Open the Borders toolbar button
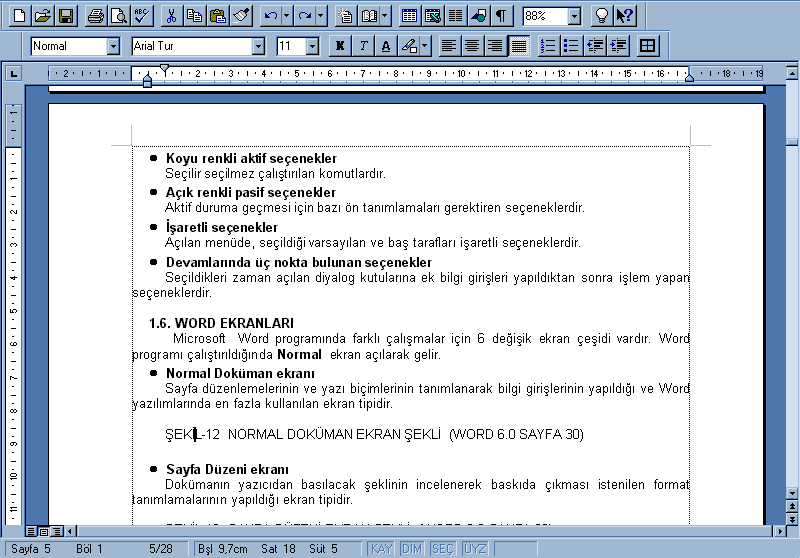800x558 pixels. [647, 46]
